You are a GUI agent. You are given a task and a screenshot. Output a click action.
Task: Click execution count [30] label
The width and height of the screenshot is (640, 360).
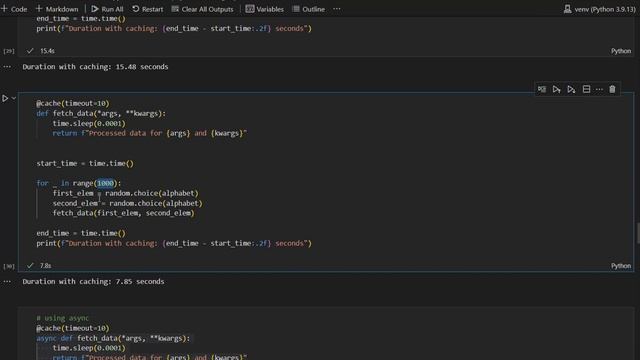click(9, 266)
